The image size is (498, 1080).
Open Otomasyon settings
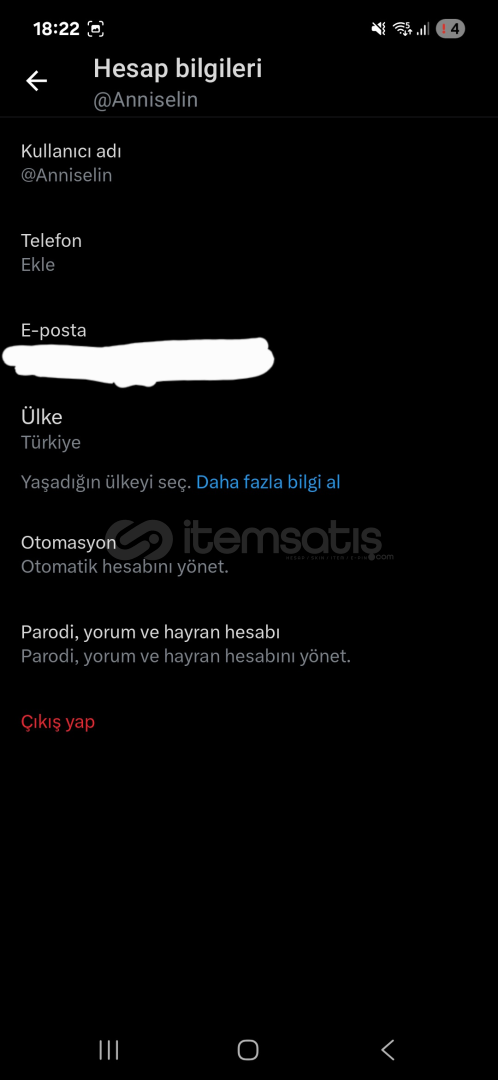(249, 554)
